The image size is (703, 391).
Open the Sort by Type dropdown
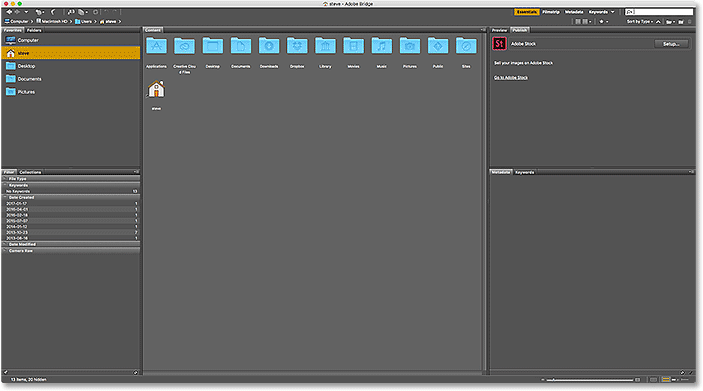(639, 22)
